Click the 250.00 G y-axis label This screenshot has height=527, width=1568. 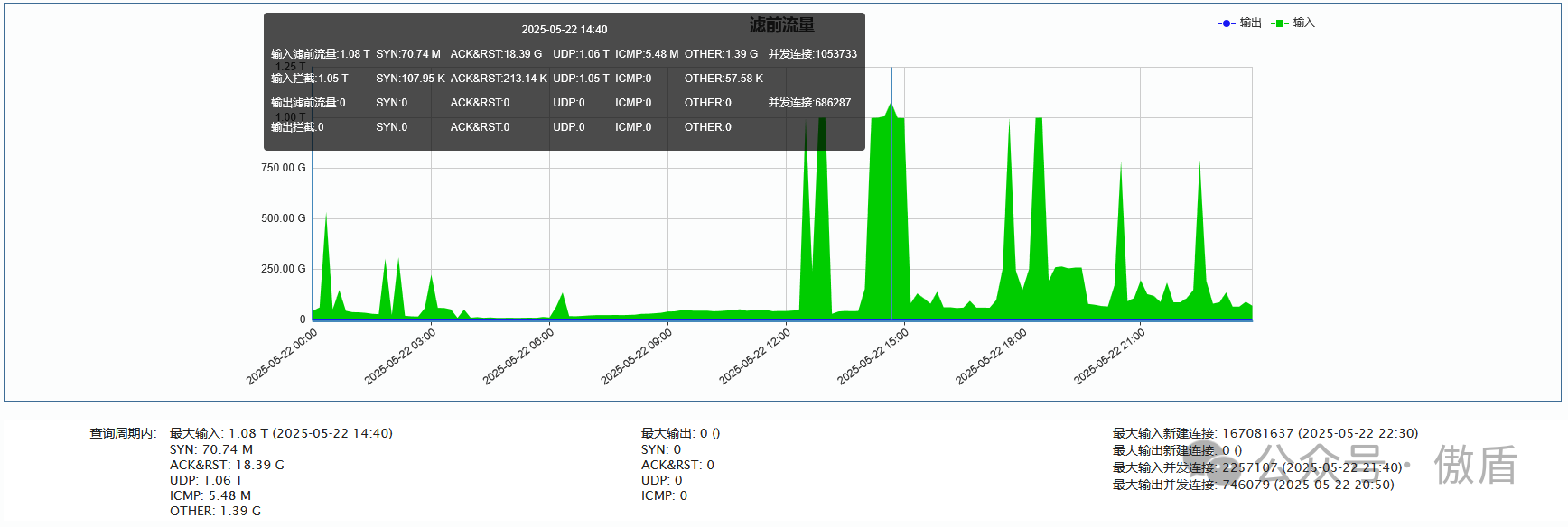tap(284, 269)
